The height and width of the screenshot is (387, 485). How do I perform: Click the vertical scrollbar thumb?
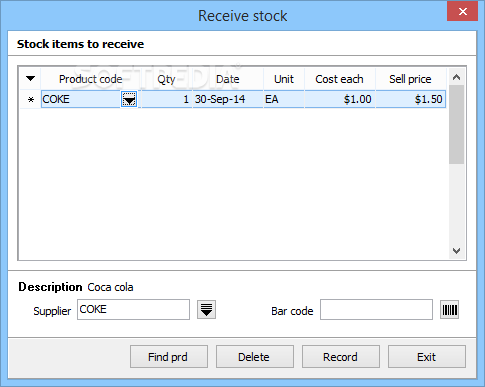[456, 124]
